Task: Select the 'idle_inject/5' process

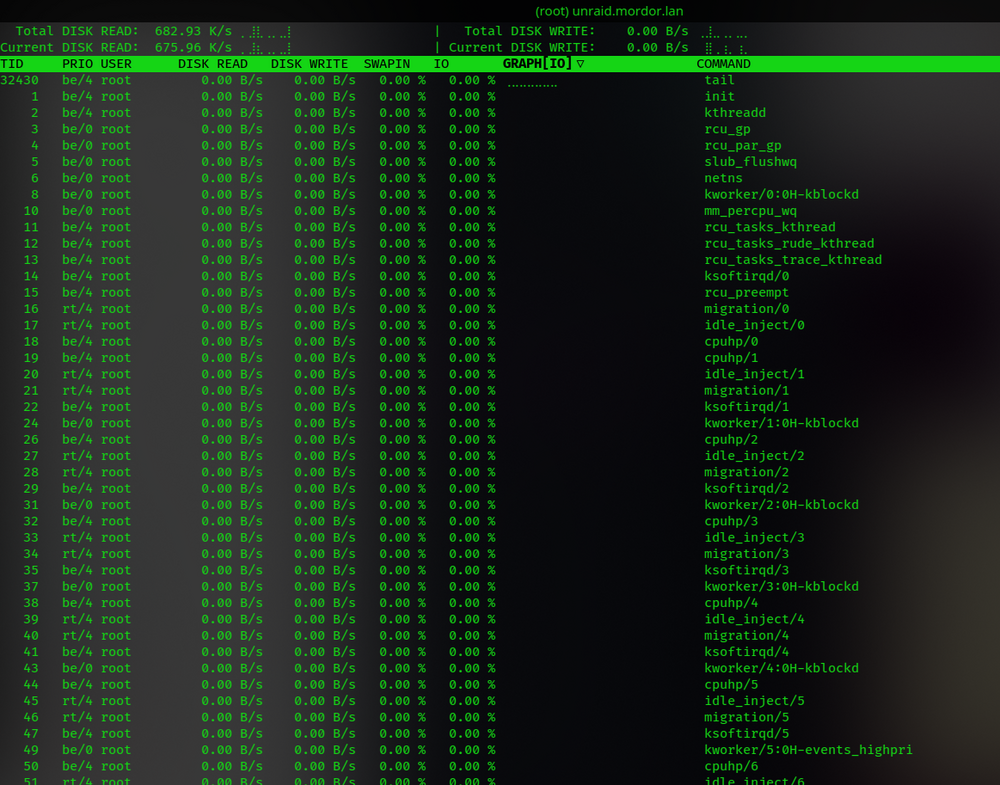Action: click(754, 701)
